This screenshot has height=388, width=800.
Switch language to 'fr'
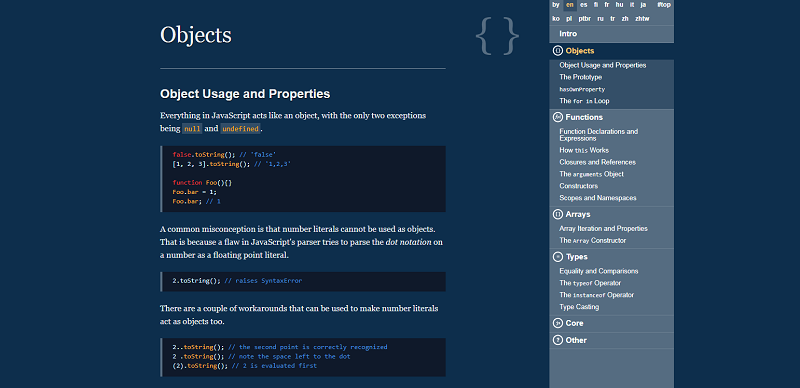[607, 5]
